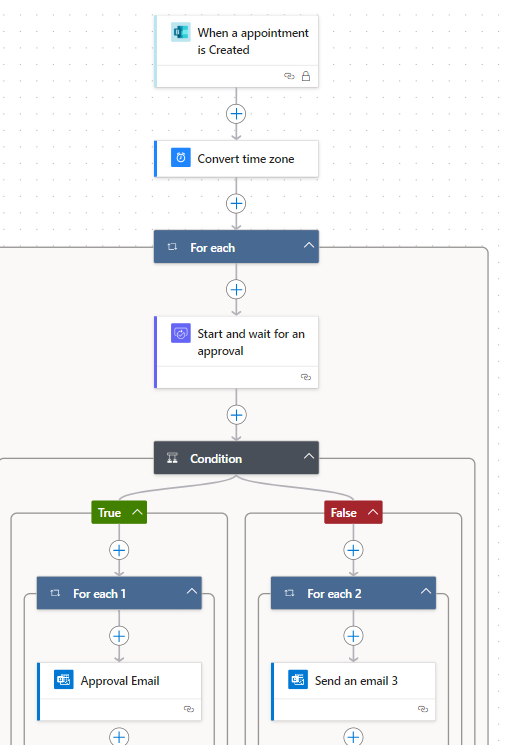This screenshot has width=508, height=745.
Task: Click the Outlook icon on the appointment trigger
Action: (x=181, y=32)
